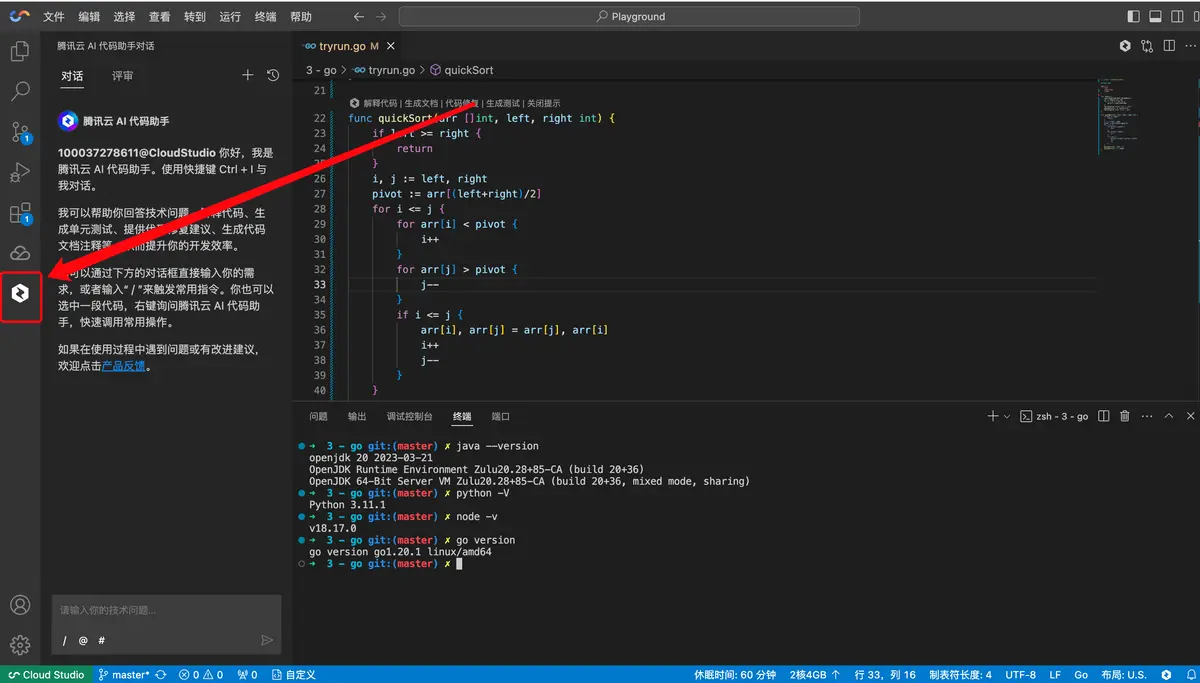Click the technical question input box
The width and height of the screenshot is (1200, 683).
[x=166, y=610]
